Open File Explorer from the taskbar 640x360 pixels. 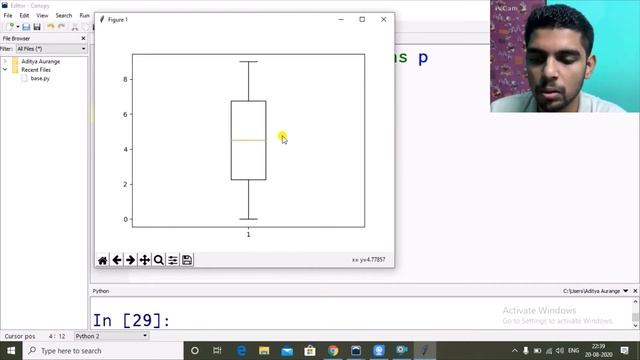tap(264, 351)
